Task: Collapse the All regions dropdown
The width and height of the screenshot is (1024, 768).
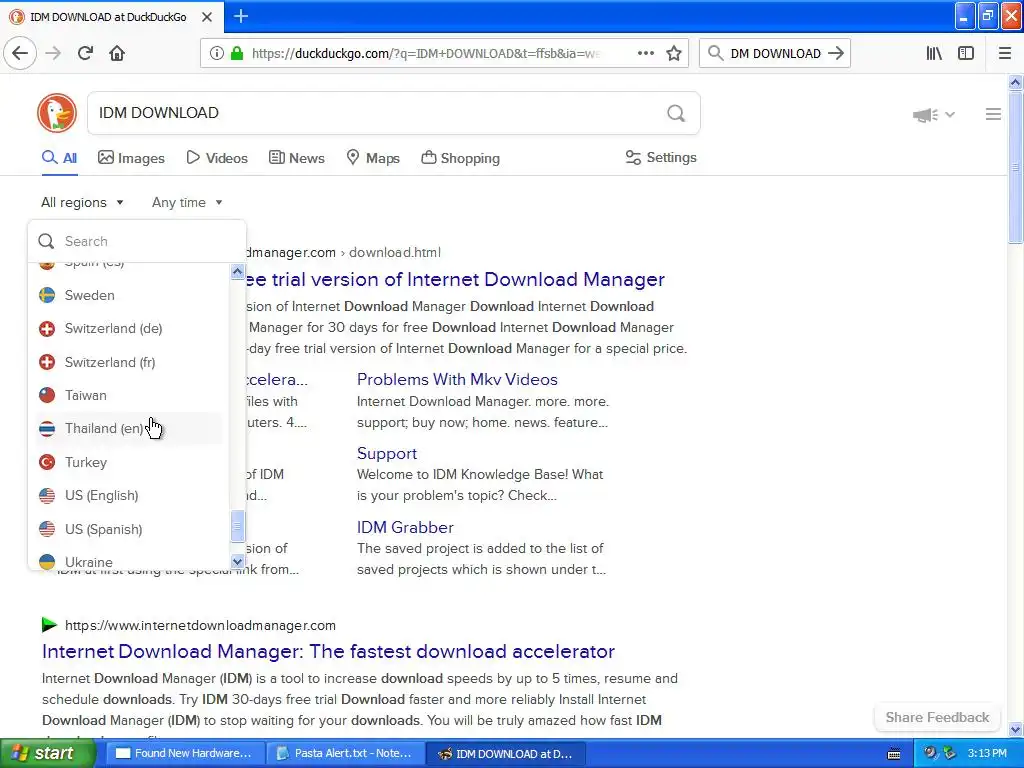Action: [x=82, y=202]
